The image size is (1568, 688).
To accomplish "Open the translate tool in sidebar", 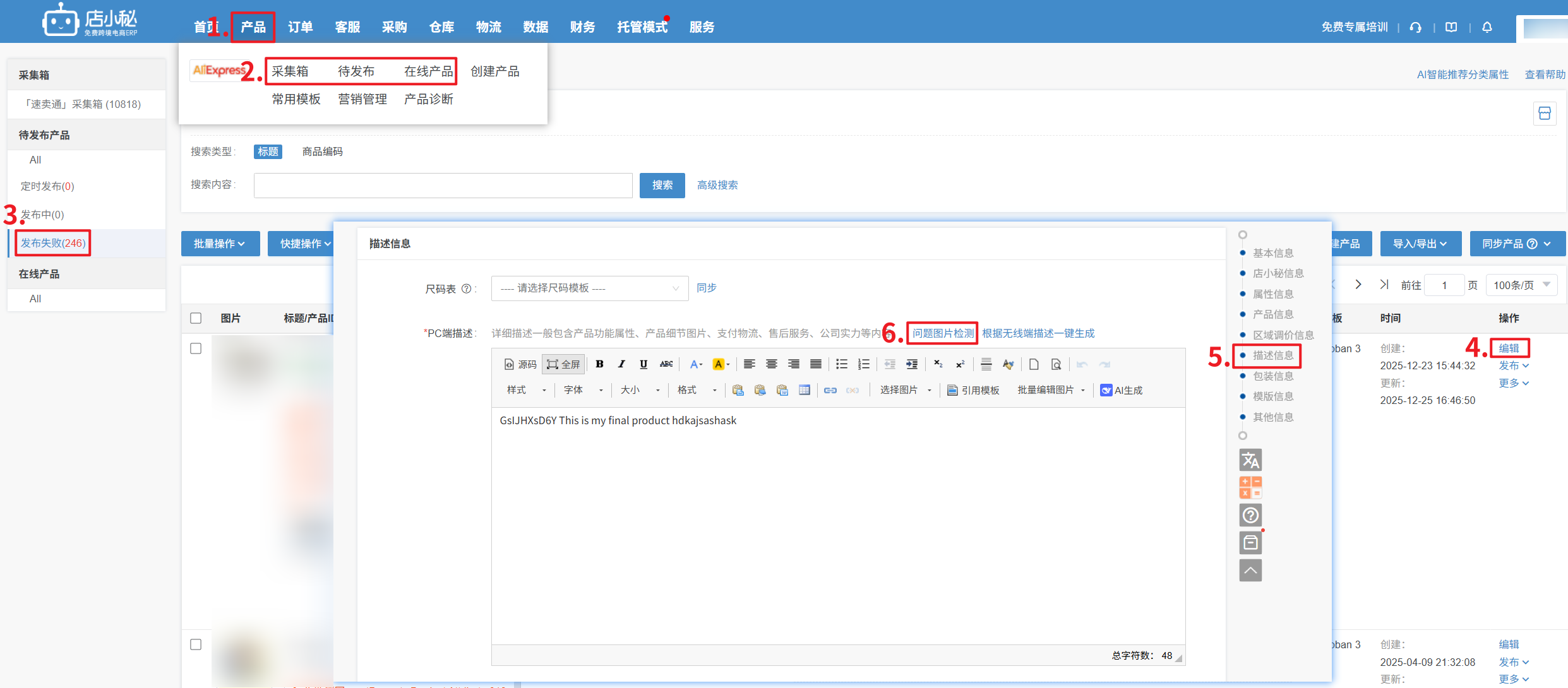I will click(x=1250, y=460).
